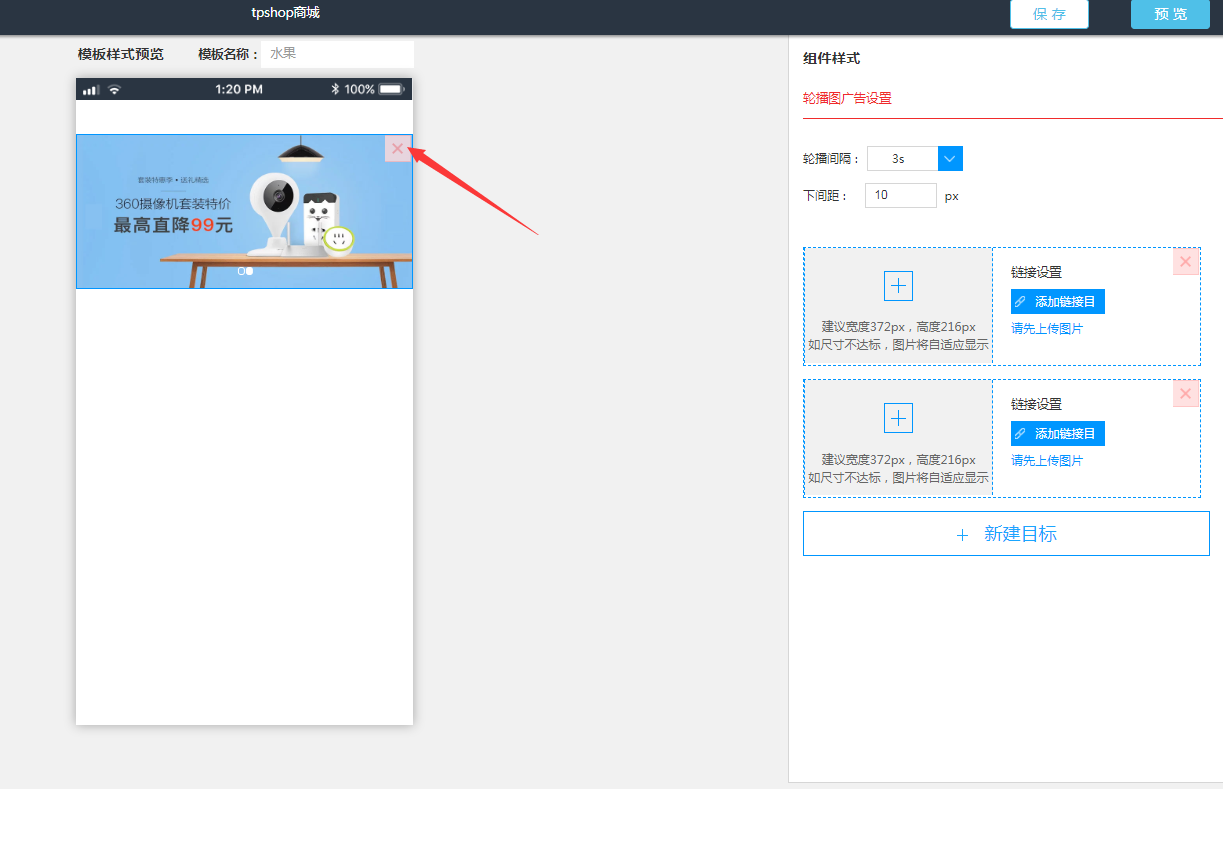Click first slot's 请先上传图片 link

(x=1046, y=329)
